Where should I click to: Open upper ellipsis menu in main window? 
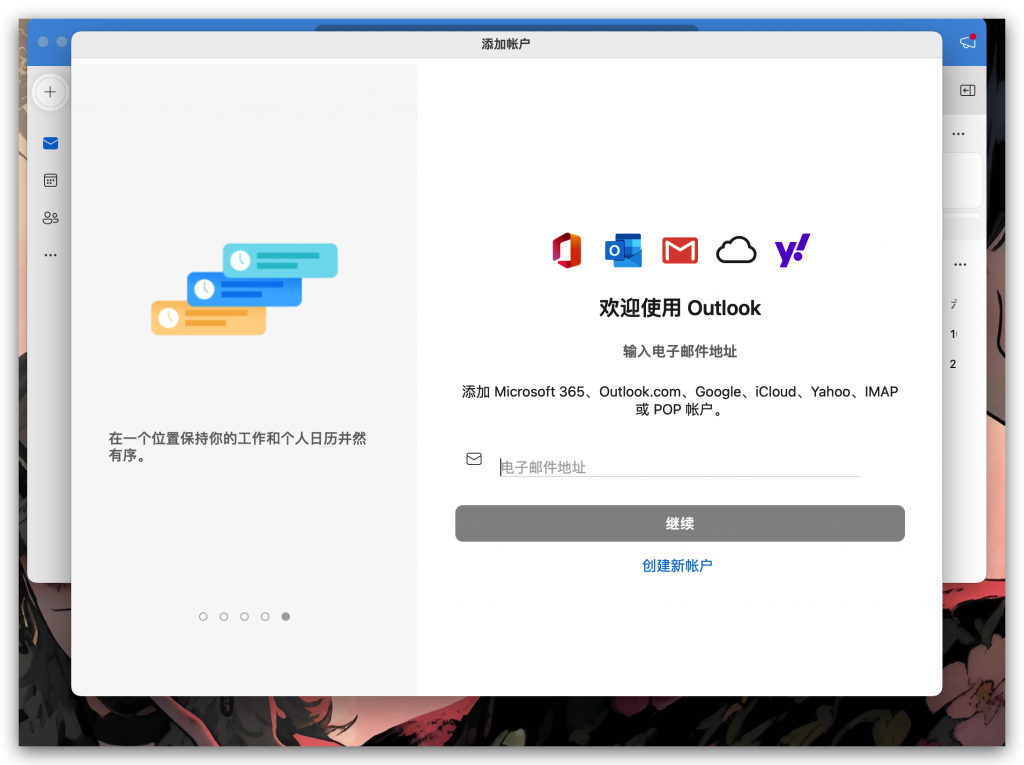tap(958, 134)
